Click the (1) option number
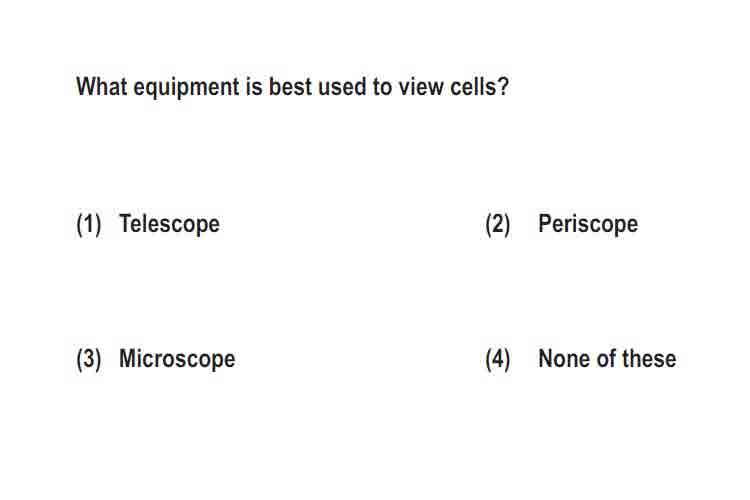Viewport: 750px width, 500px height. (89, 224)
